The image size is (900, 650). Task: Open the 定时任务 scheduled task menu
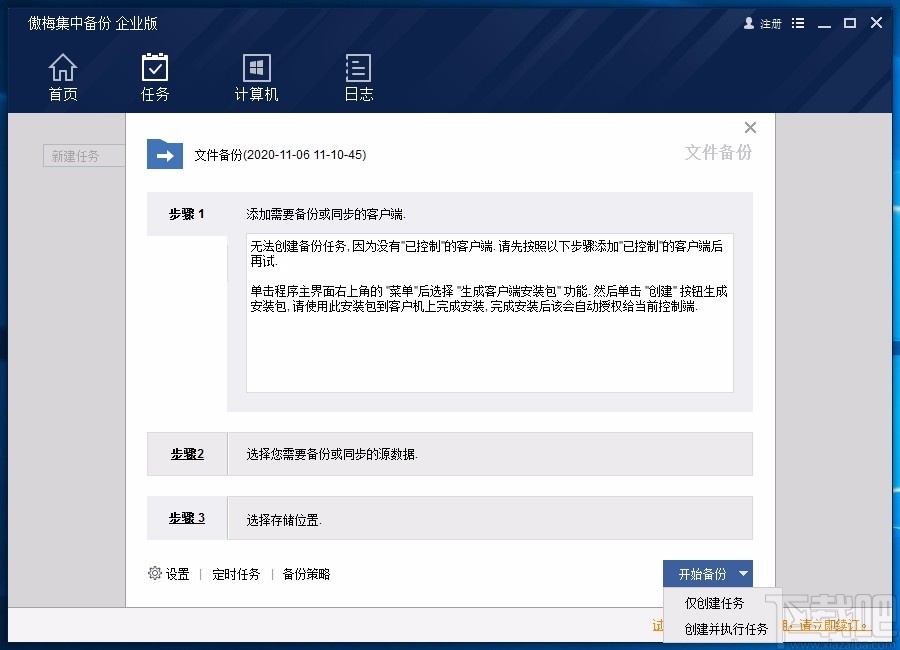point(236,574)
